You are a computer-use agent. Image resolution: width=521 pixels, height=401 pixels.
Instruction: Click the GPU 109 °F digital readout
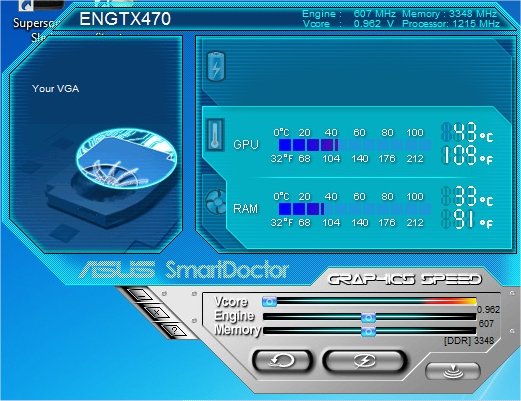pyautogui.click(x=467, y=156)
